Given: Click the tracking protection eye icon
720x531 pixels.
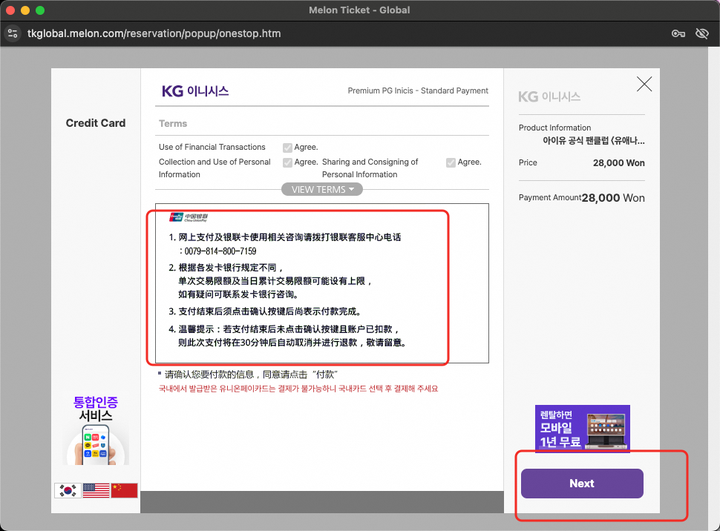Looking at the screenshot, I should coord(702,34).
